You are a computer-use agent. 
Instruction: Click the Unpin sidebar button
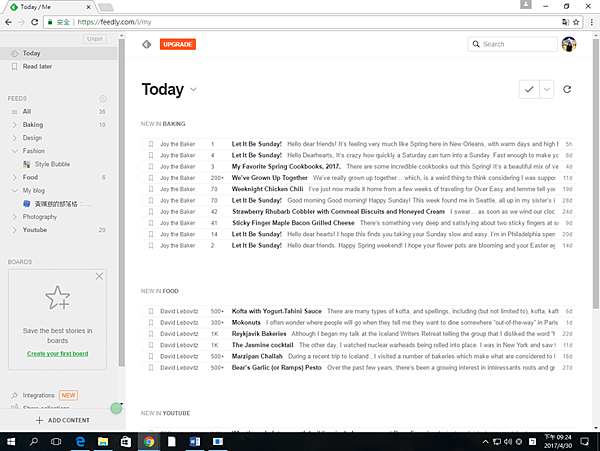click(95, 39)
